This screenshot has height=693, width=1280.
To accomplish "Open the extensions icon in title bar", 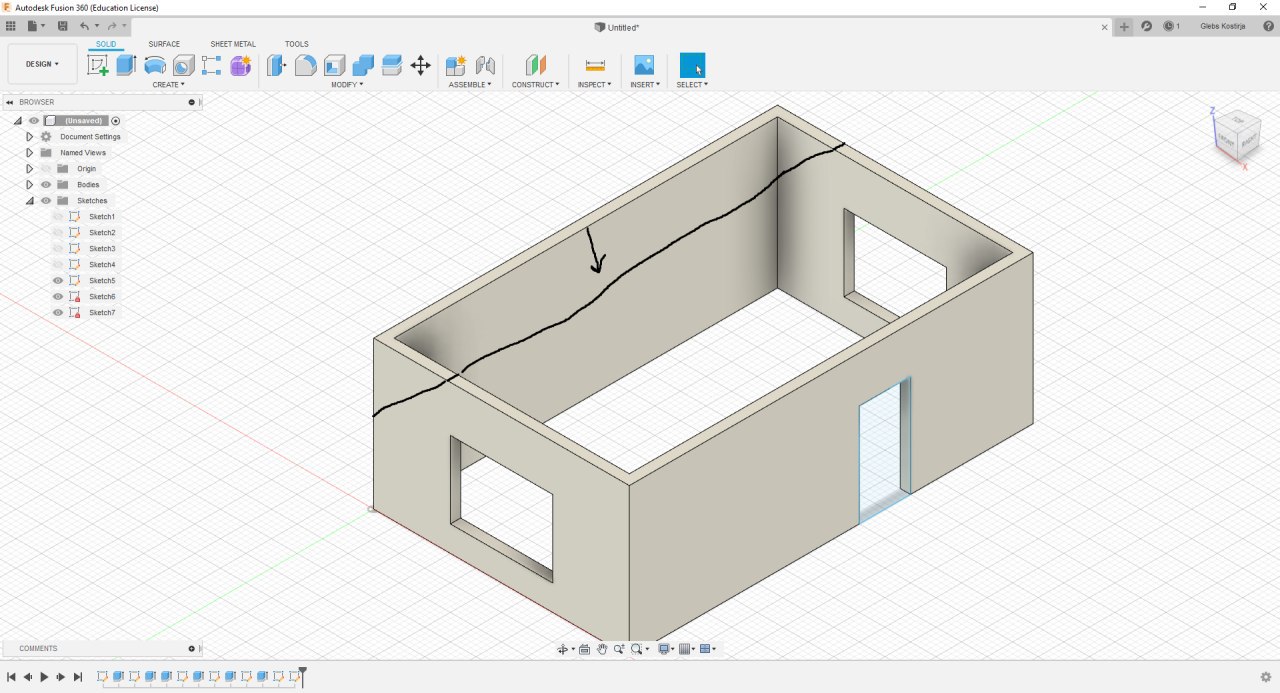I will [1146, 27].
